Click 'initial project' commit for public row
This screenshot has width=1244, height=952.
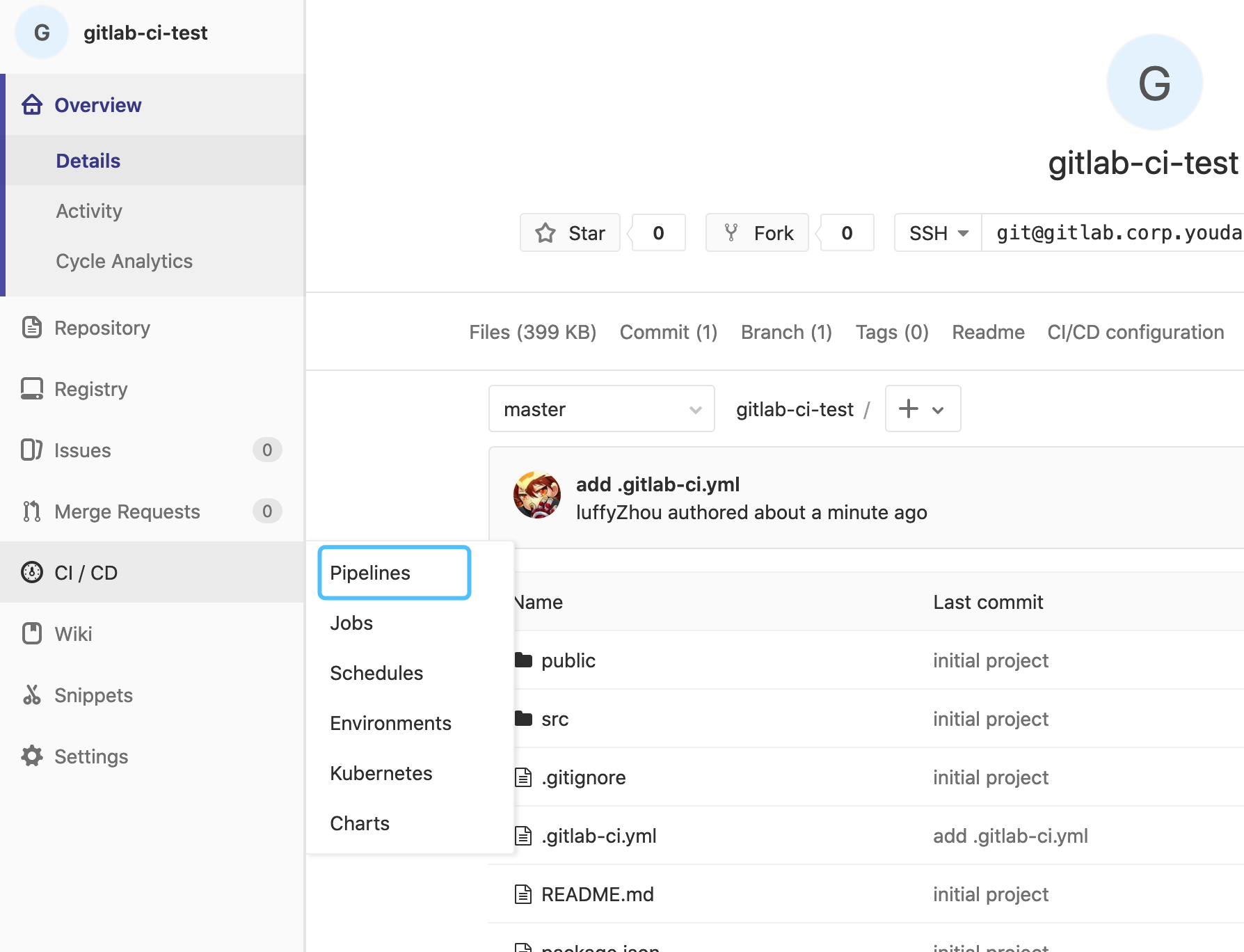[991, 660]
